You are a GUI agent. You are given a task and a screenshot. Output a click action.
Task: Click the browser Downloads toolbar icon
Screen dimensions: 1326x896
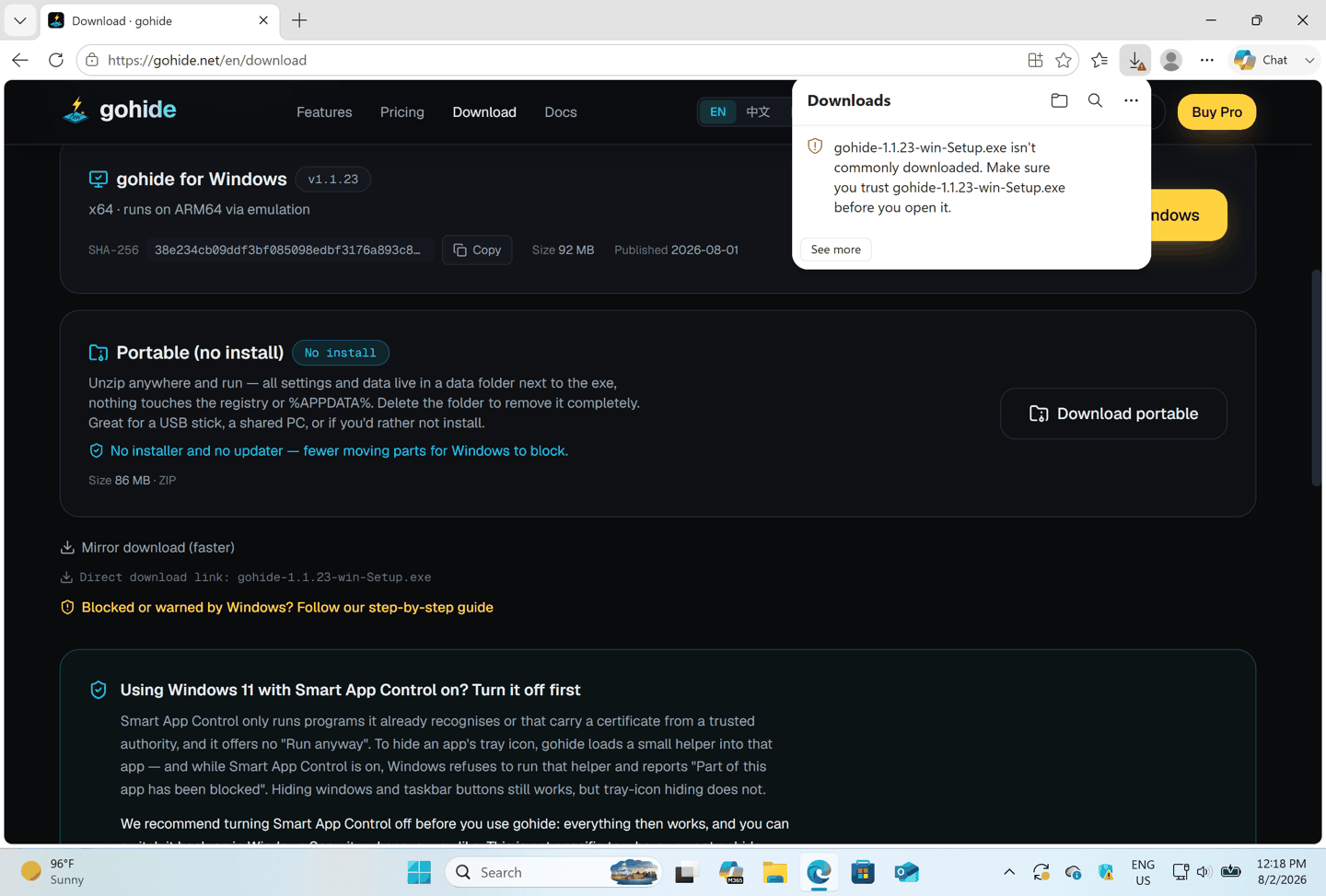[x=1135, y=61]
